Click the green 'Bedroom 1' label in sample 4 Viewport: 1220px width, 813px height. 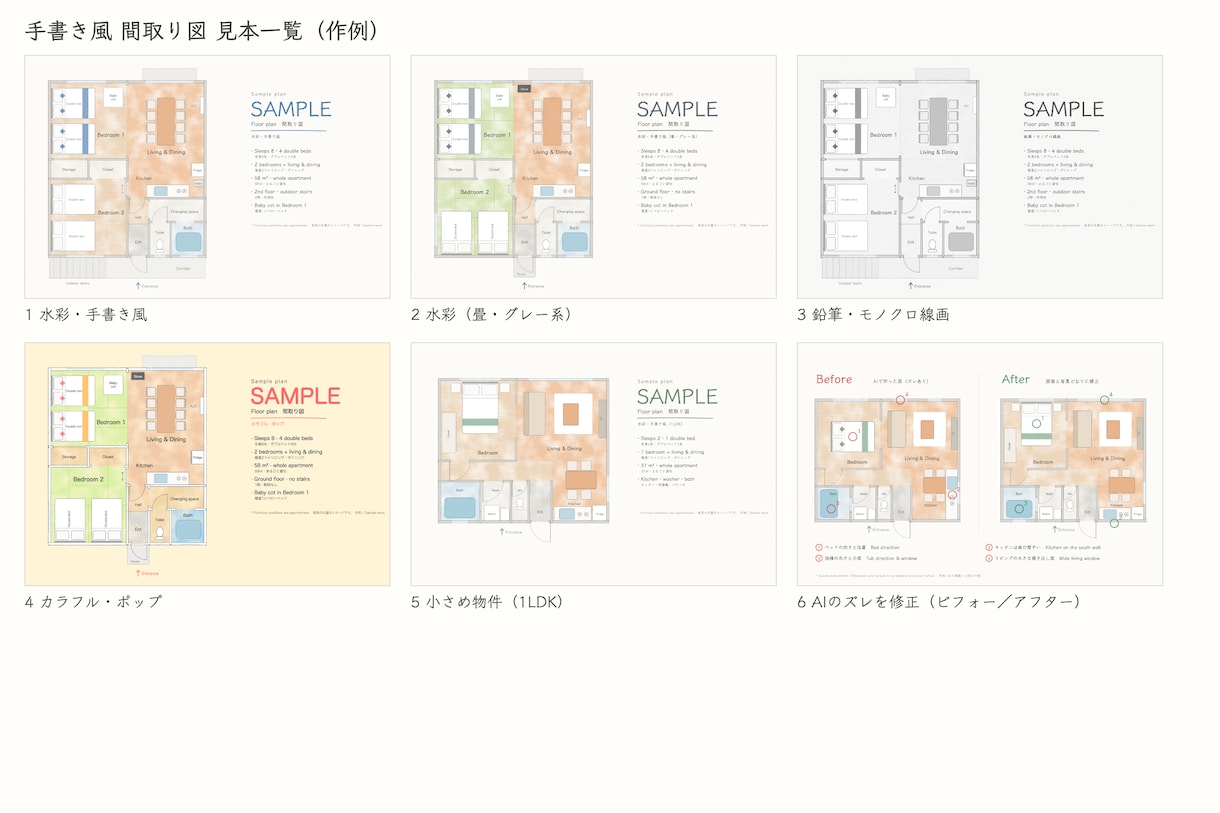(110, 422)
